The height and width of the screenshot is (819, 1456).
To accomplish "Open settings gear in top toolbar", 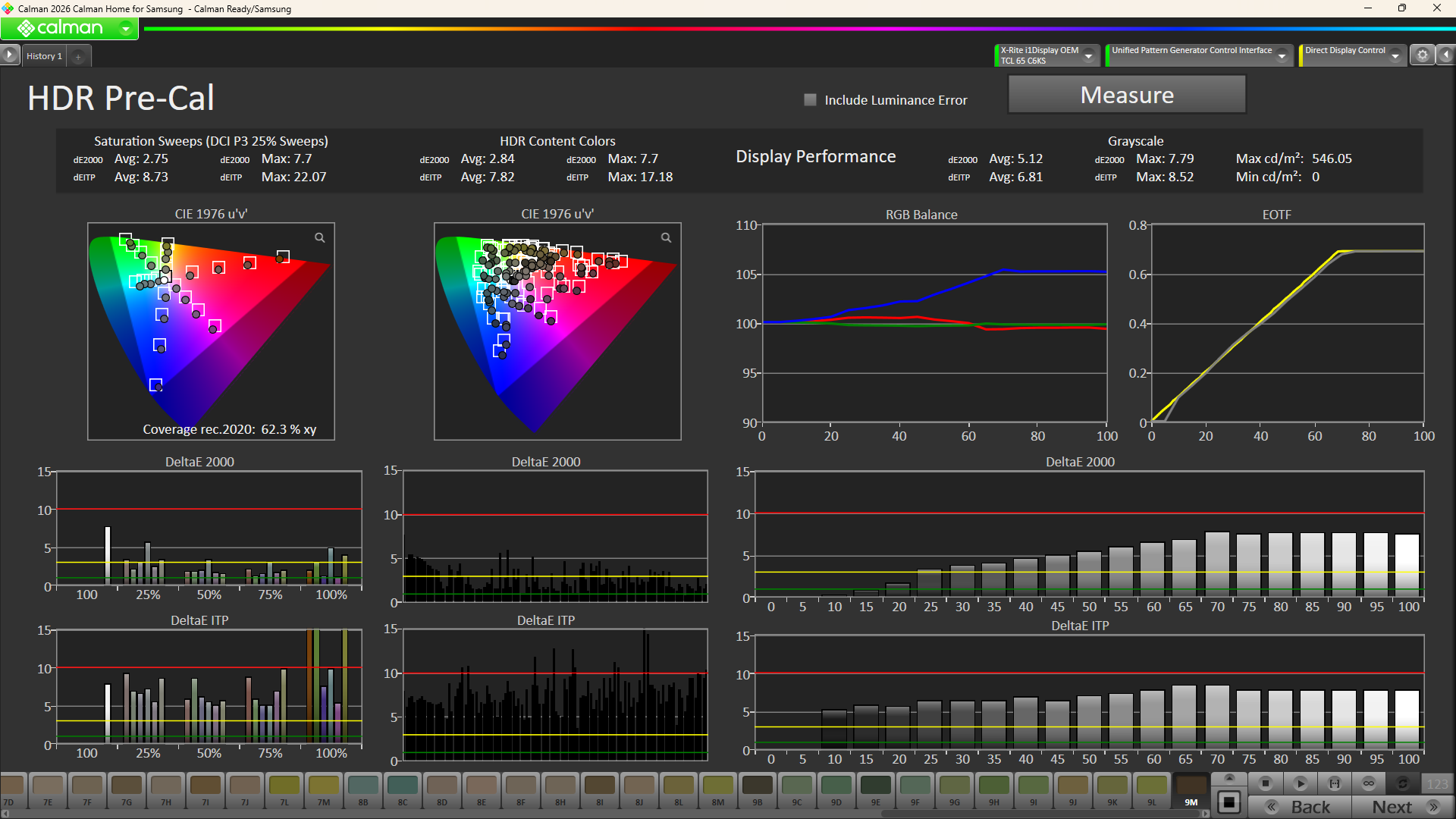I will point(1423,55).
